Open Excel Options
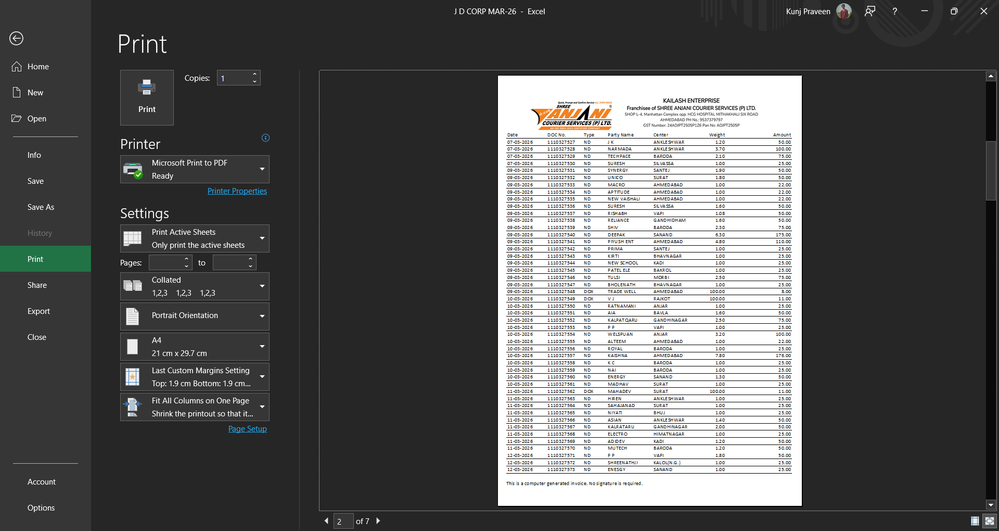 coord(45,508)
